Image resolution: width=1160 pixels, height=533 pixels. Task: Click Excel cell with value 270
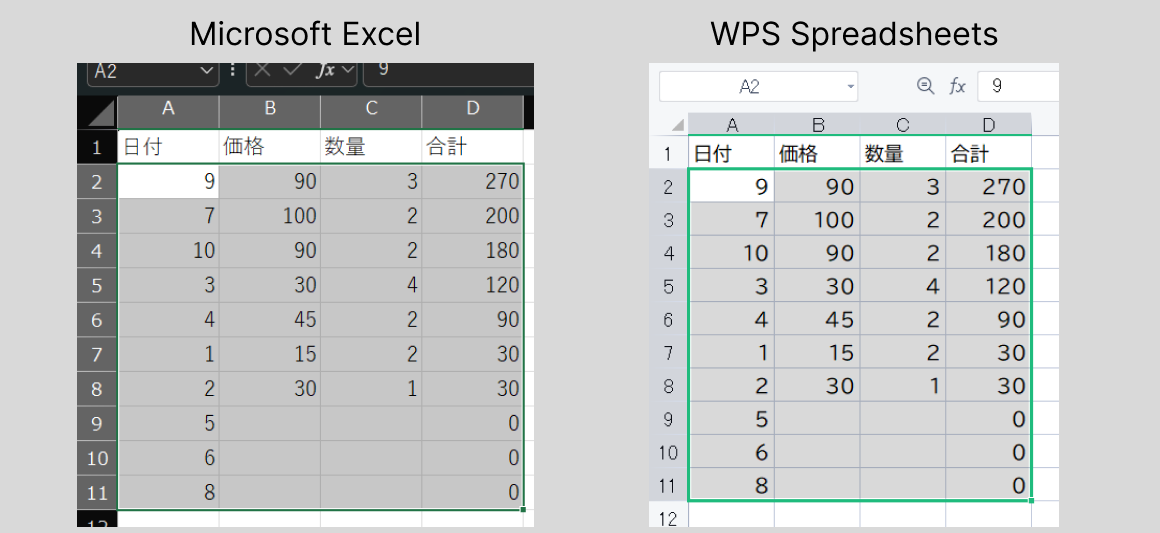[x=473, y=182]
